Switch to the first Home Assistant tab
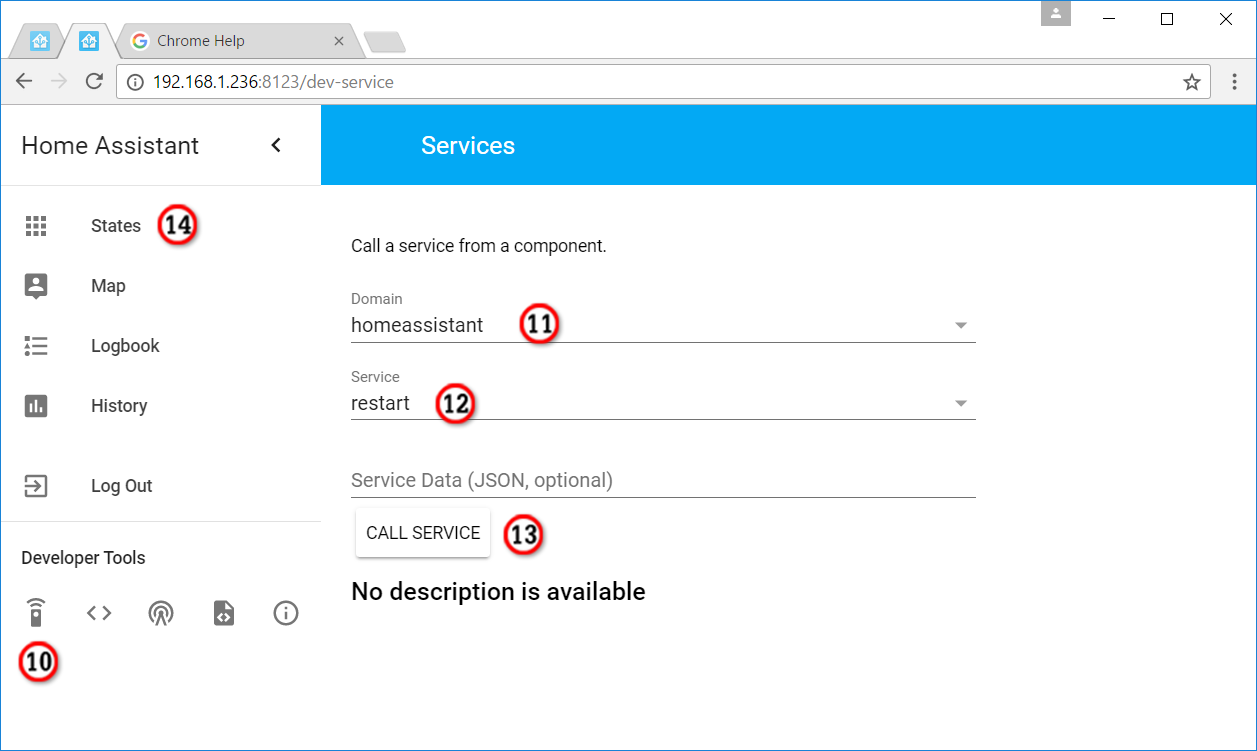This screenshot has height=751, width=1257. pos(40,41)
